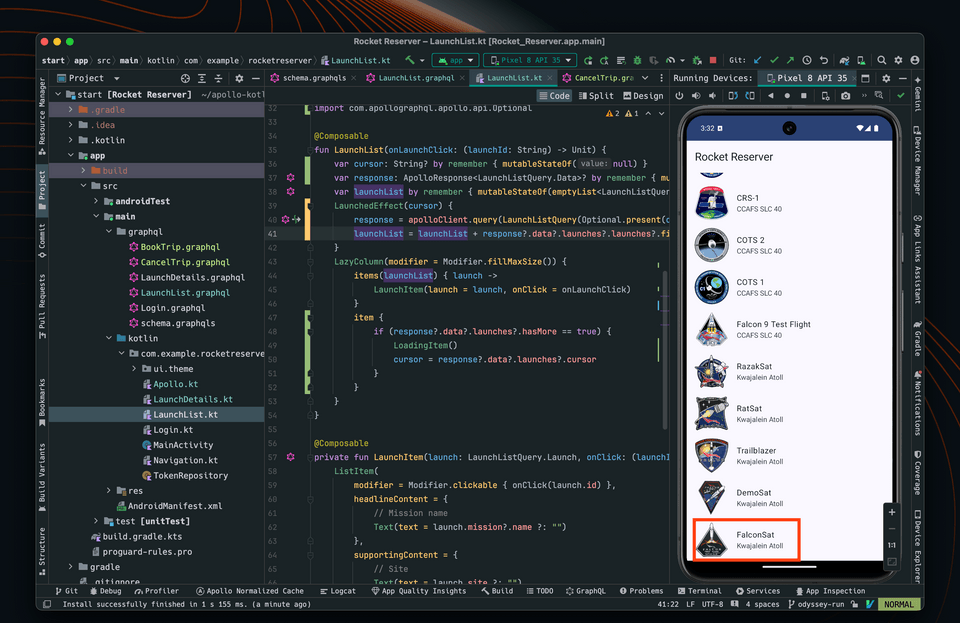Expand the res folder
This screenshot has width=960, height=623.
(x=108, y=490)
